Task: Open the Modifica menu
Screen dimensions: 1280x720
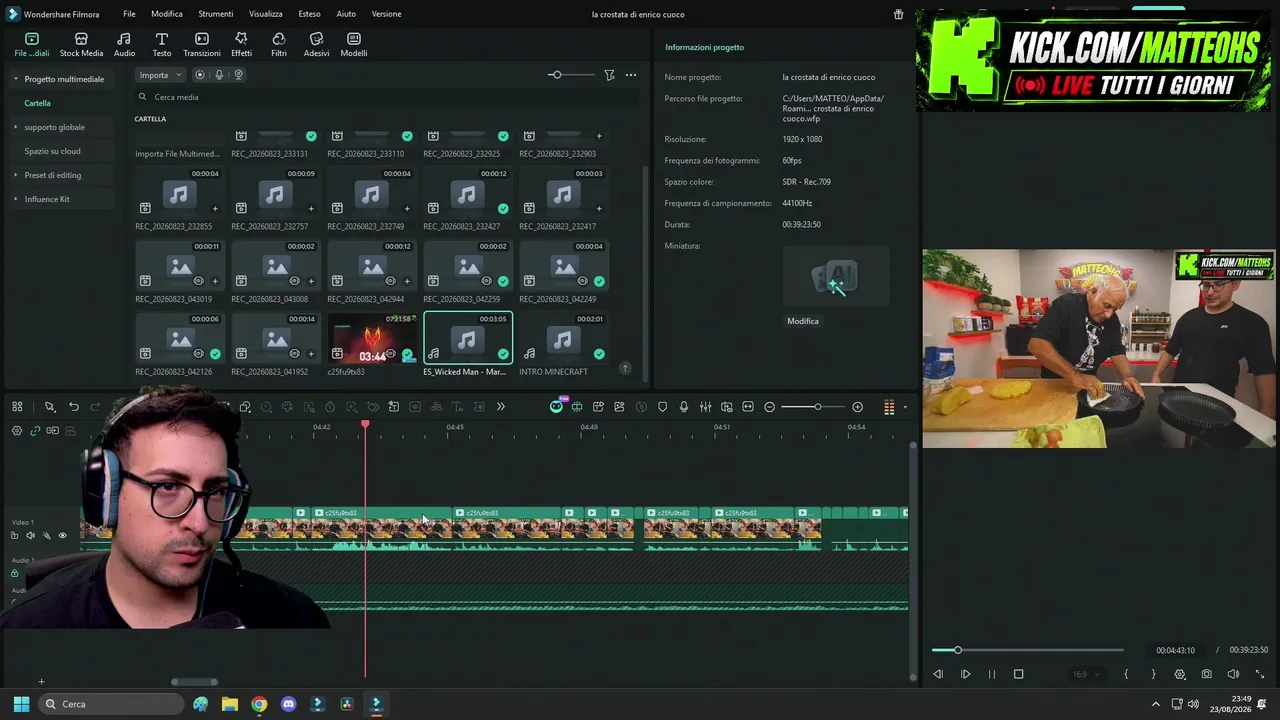Action: pyautogui.click(x=167, y=14)
